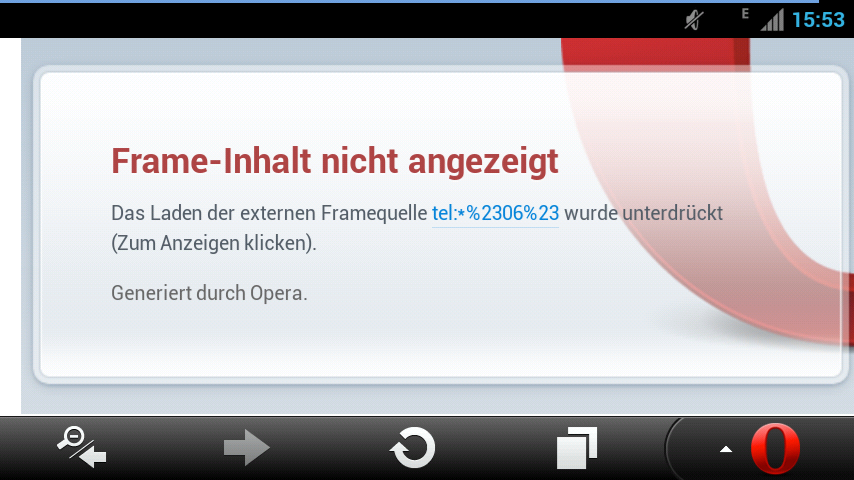Tap the '(Zum Anzeigen klicken).' text

(214, 243)
